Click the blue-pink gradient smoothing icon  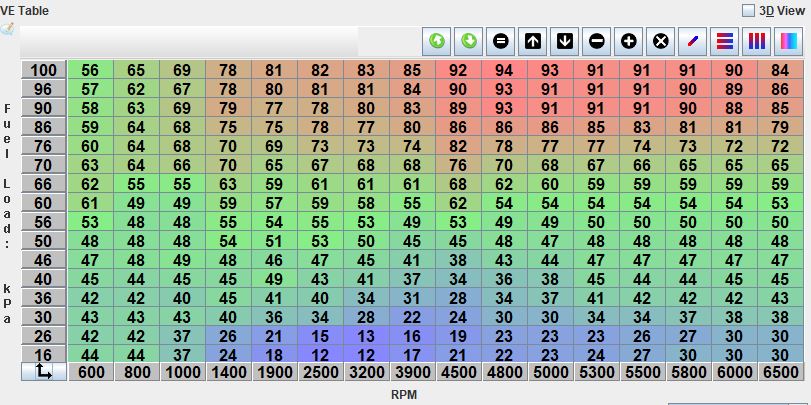789,41
